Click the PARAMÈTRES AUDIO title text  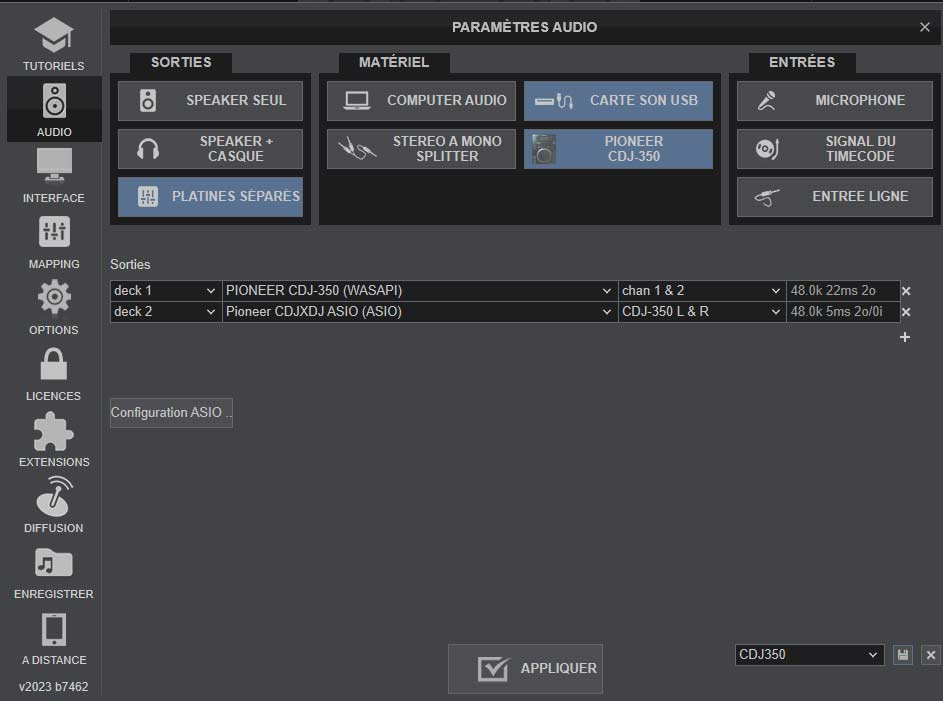tap(524, 27)
